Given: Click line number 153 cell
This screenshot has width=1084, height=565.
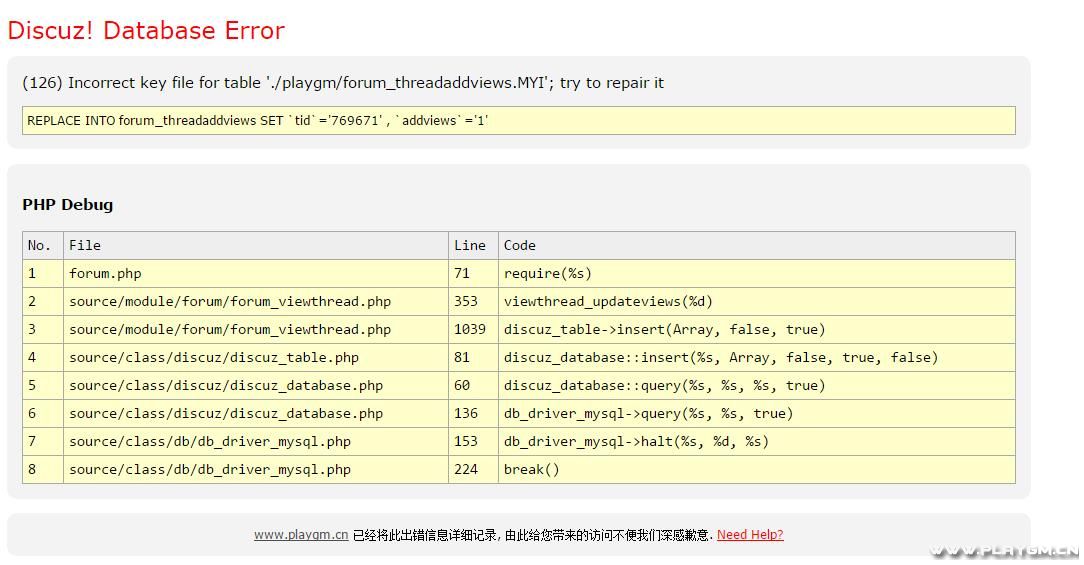Looking at the screenshot, I should 474,442.
